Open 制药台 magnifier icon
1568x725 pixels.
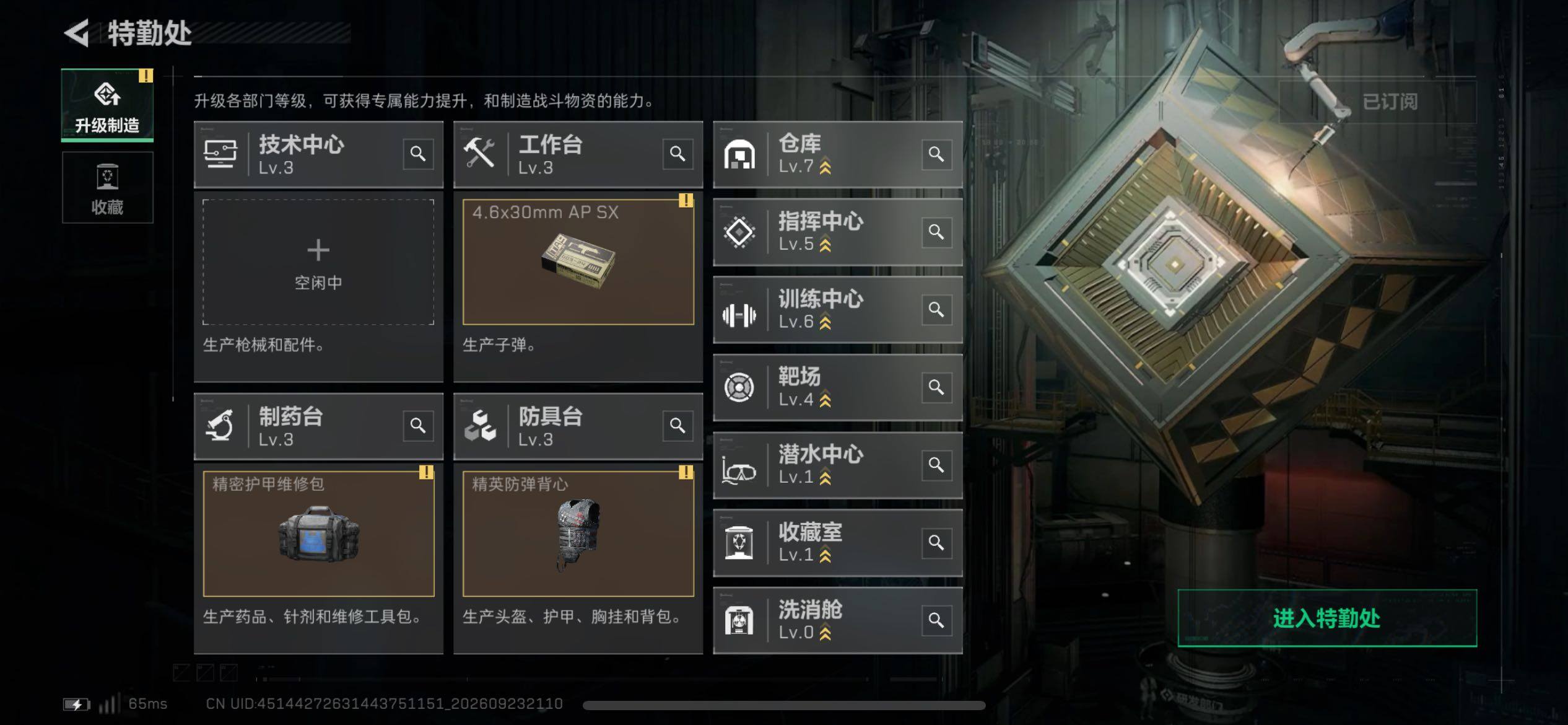[x=418, y=426]
